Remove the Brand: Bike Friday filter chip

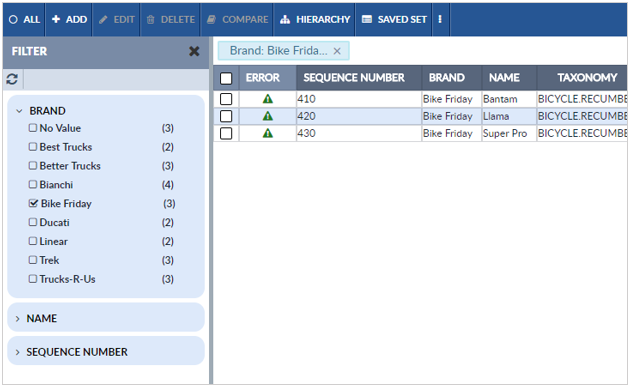337,51
